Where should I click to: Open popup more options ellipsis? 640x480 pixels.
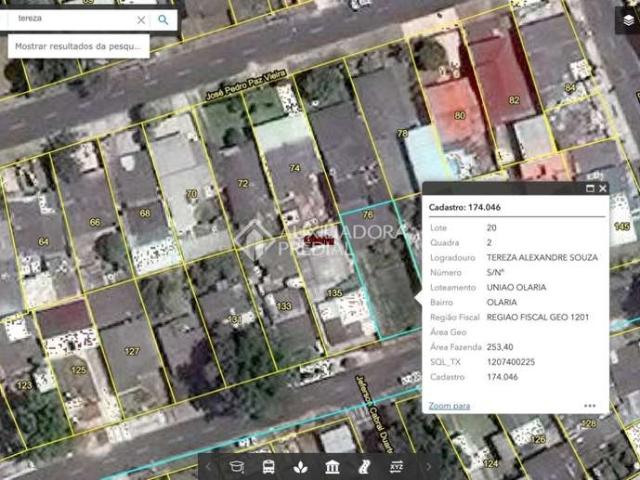590,405
